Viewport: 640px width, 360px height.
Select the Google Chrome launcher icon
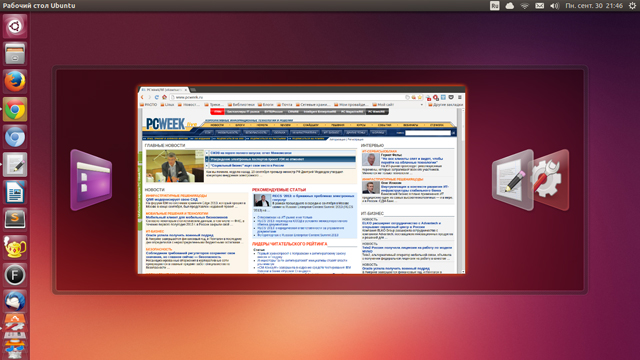click(x=15, y=109)
